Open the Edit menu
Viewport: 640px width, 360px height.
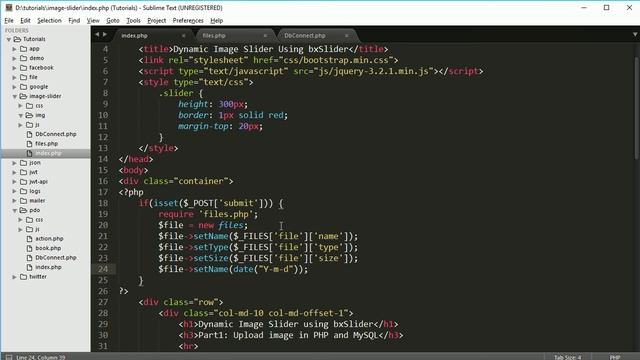click(x=25, y=20)
